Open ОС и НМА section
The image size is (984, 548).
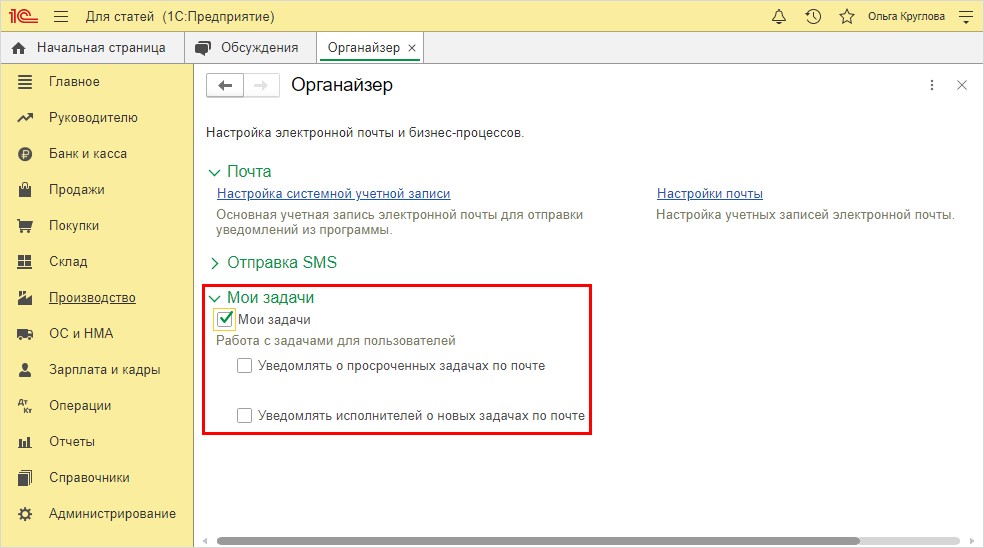81,334
